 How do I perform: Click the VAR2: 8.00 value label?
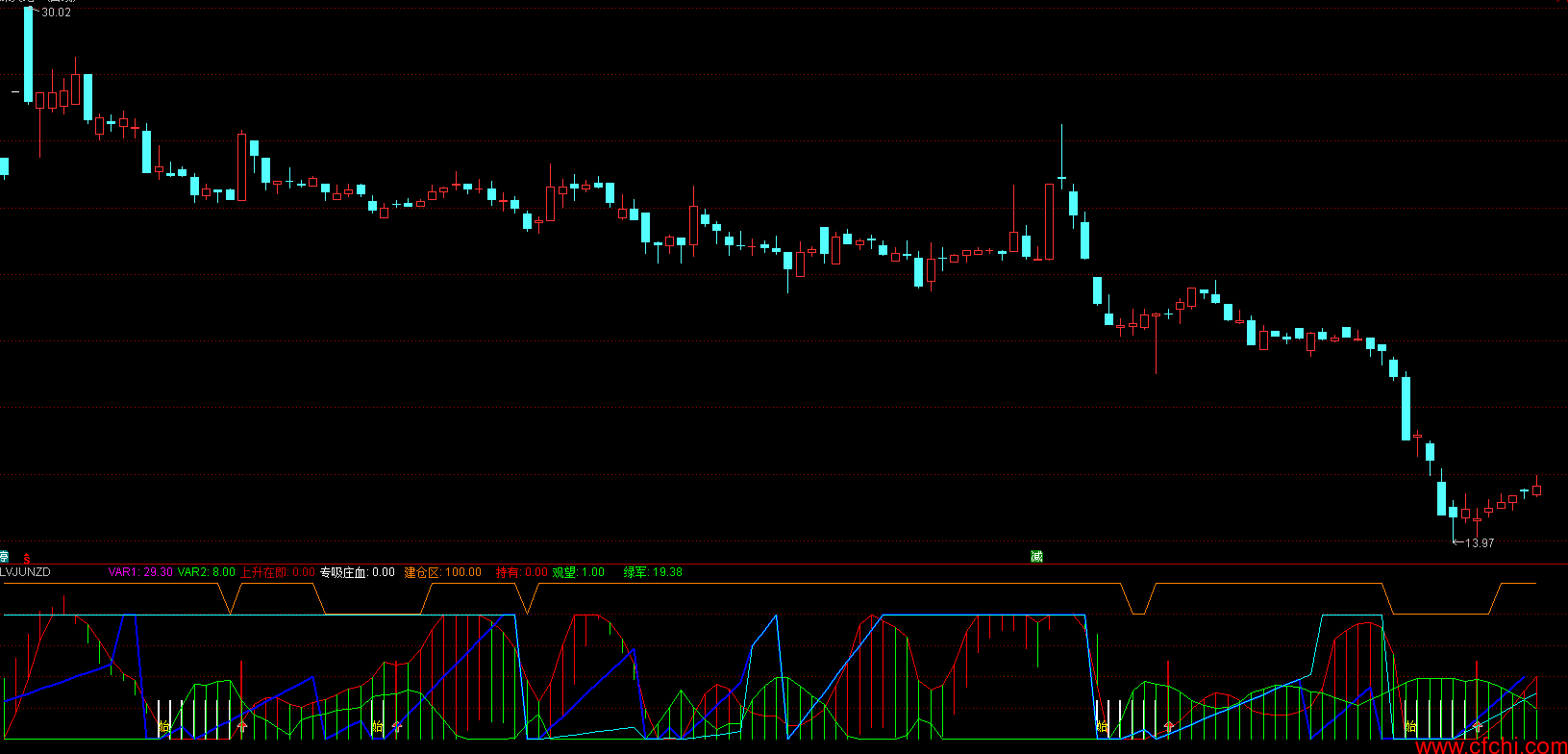pyautogui.click(x=207, y=572)
